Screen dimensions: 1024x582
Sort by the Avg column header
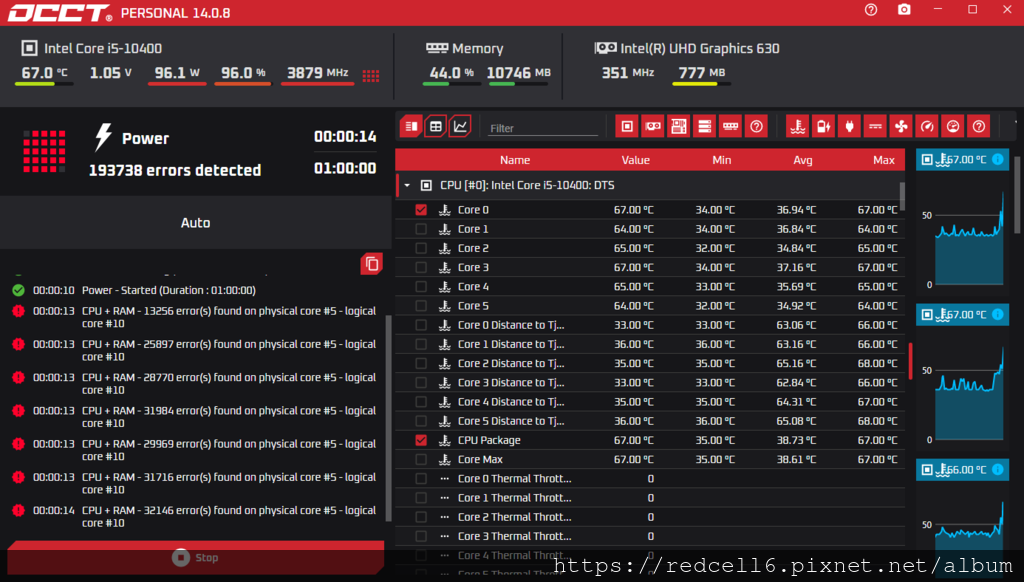point(803,160)
